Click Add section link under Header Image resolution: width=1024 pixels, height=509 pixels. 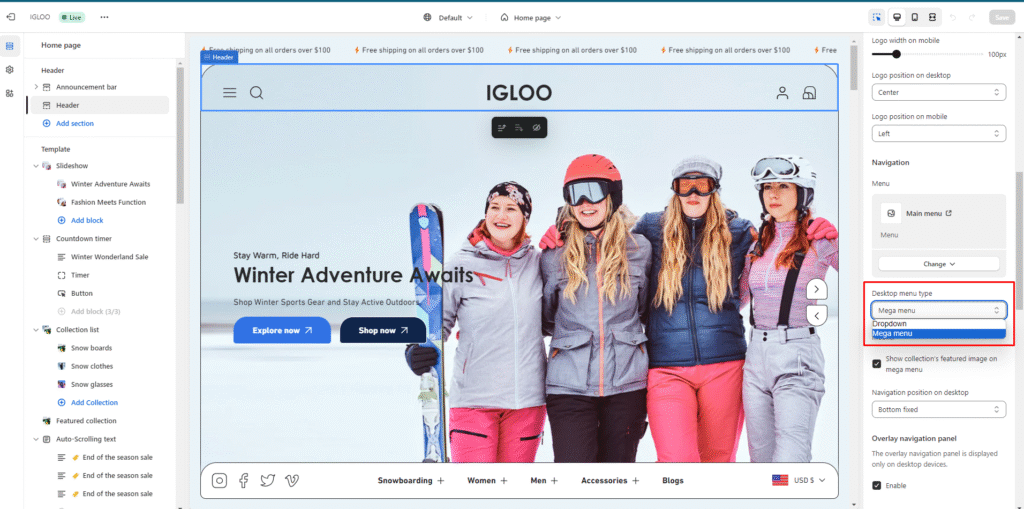point(75,123)
